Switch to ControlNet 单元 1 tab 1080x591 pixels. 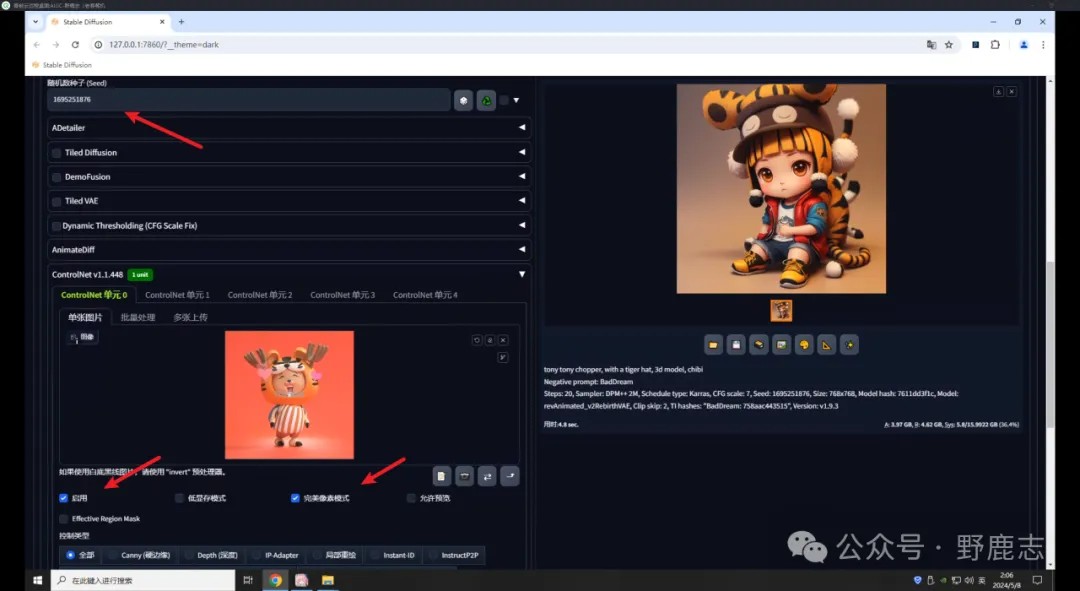(177, 295)
